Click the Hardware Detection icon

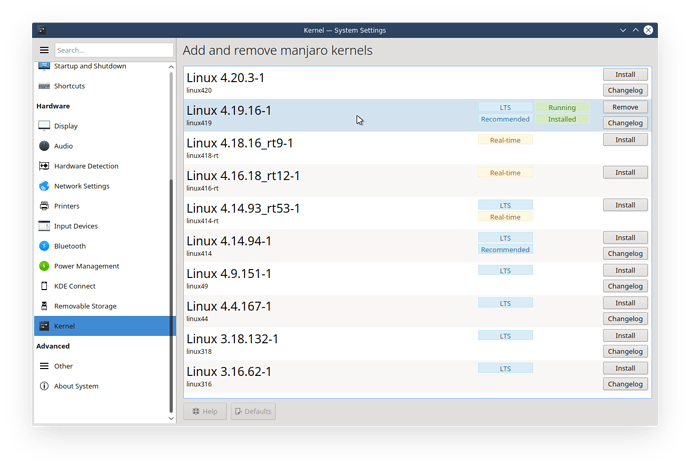(44, 166)
